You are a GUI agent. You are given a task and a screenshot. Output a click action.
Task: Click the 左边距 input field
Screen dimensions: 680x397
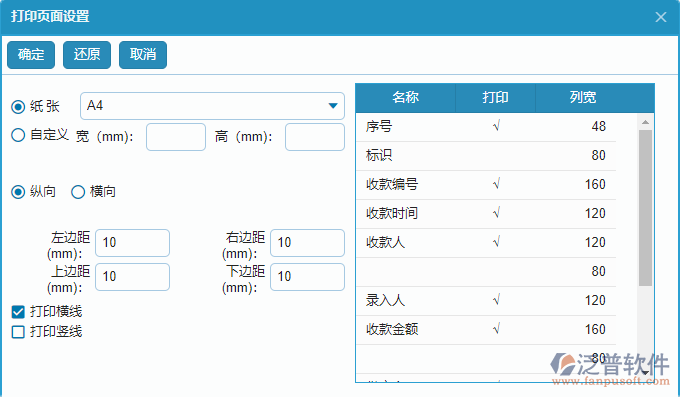(x=132, y=243)
